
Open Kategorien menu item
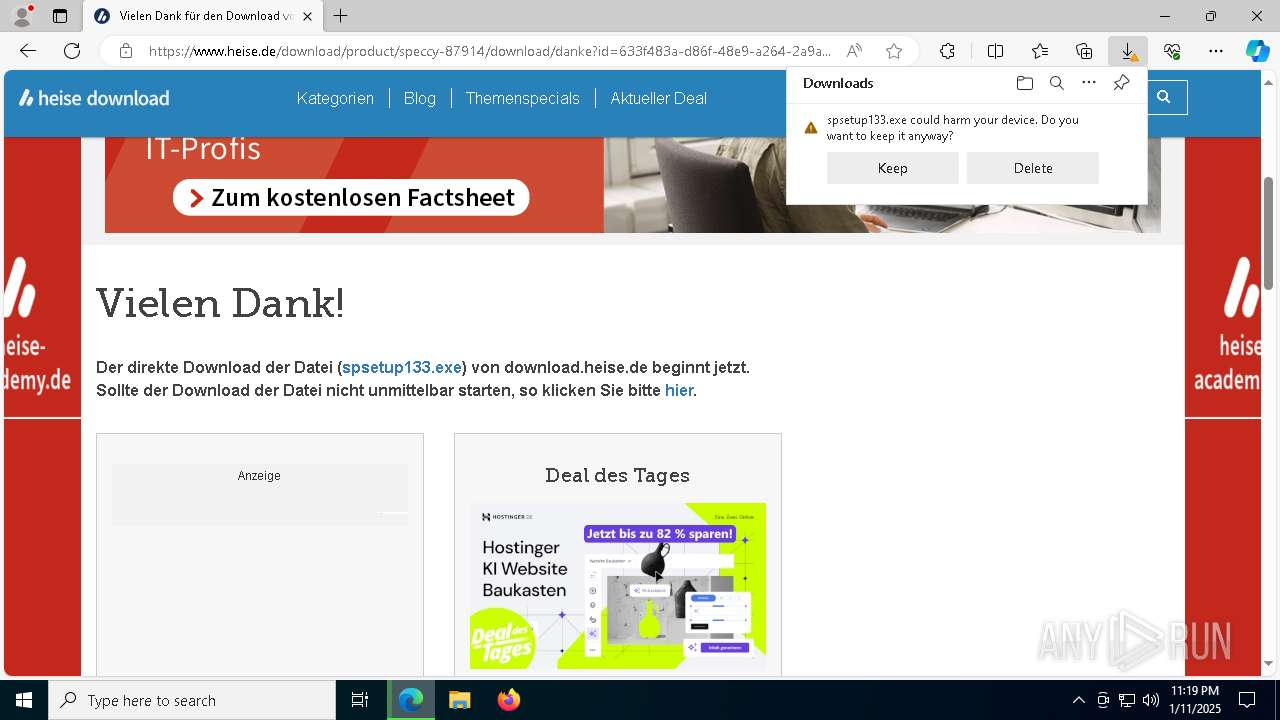(335, 98)
